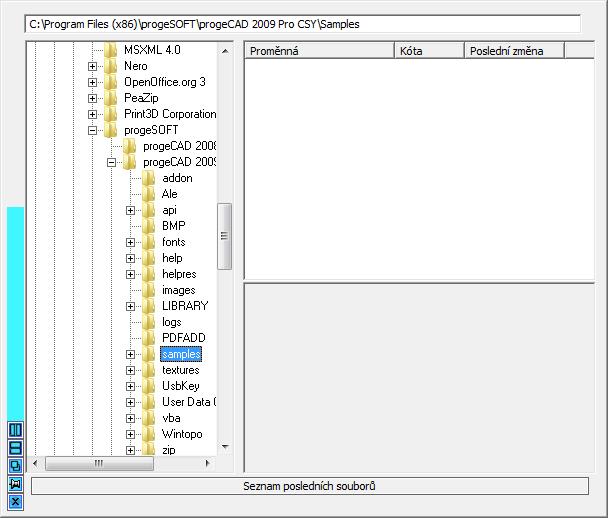The image size is (608, 518).
Task: Select the vba folder name
Action: (171, 418)
